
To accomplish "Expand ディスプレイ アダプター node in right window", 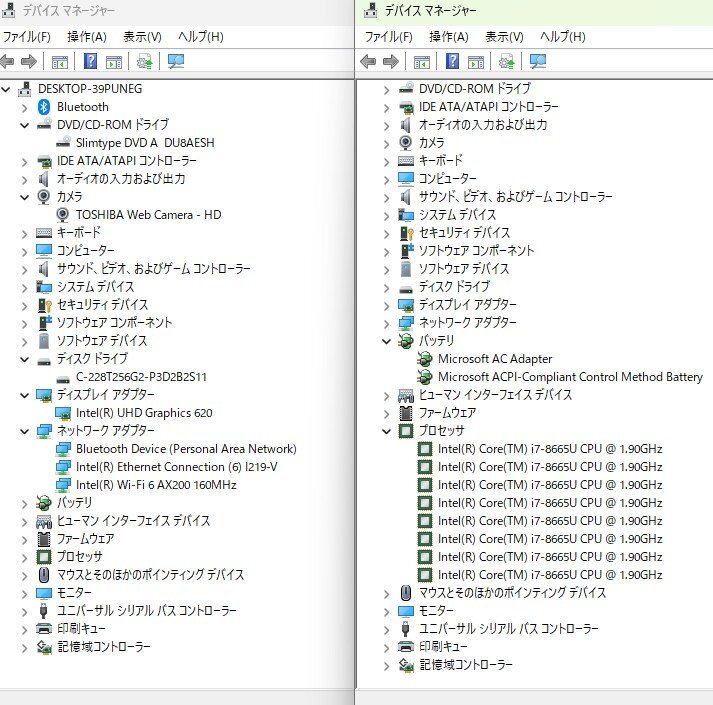I will coord(387,305).
